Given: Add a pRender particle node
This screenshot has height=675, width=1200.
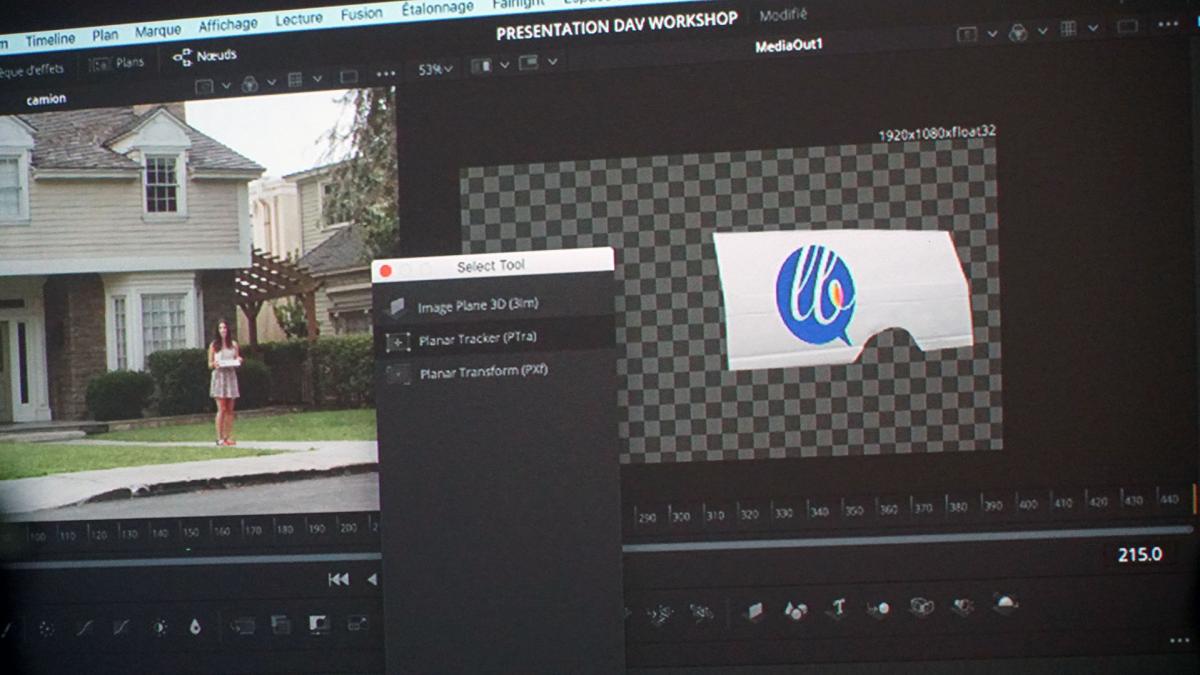Looking at the screenshot, I should (703, 612).
